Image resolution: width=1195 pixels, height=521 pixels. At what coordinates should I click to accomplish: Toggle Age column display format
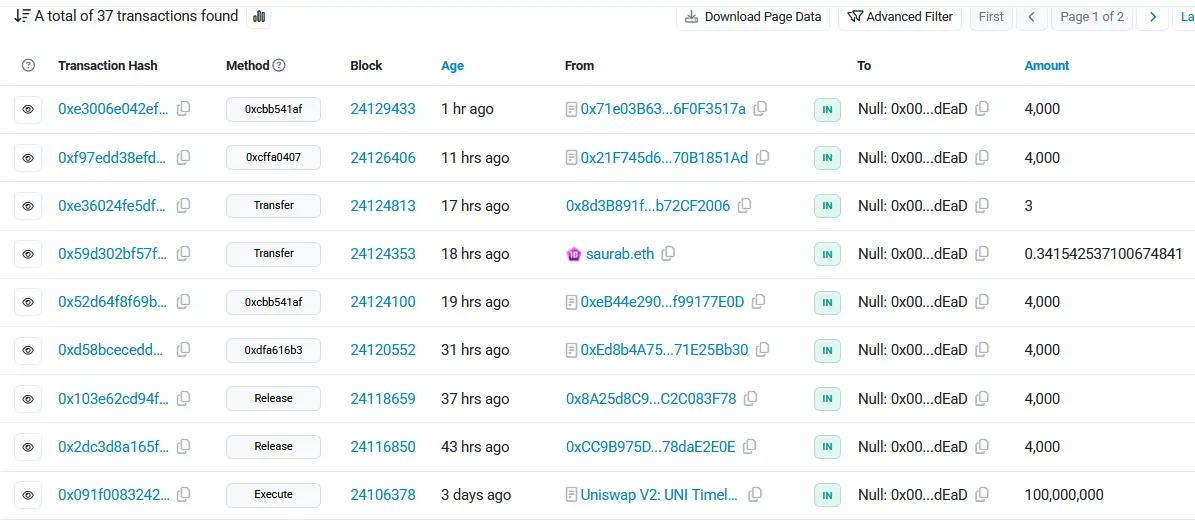(x=453, y=66)
